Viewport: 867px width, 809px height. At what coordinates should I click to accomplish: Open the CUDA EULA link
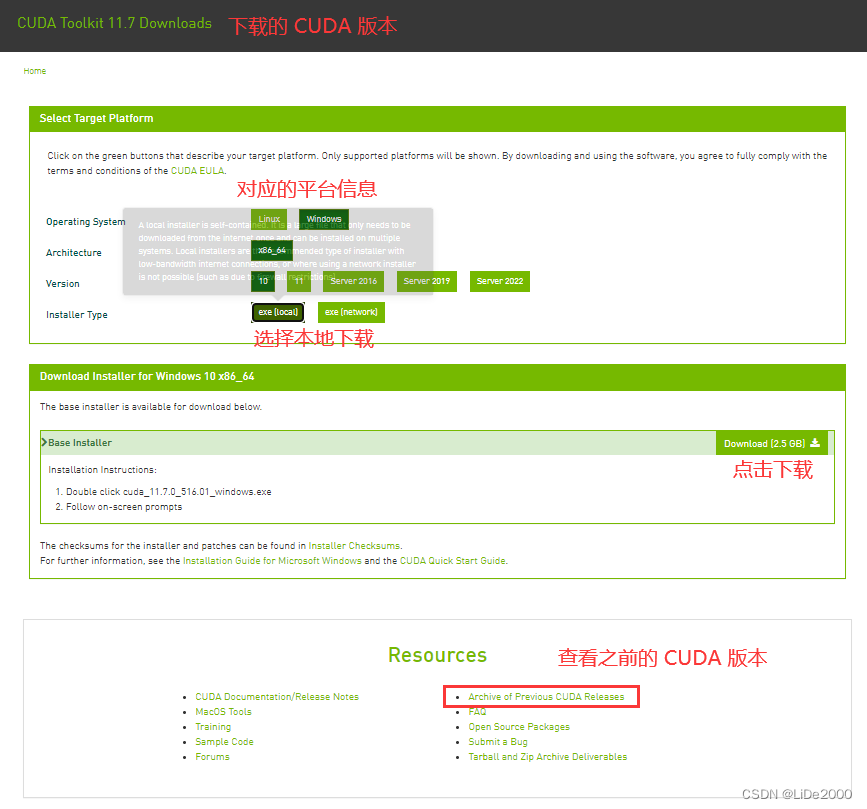(x=197, y=171)
